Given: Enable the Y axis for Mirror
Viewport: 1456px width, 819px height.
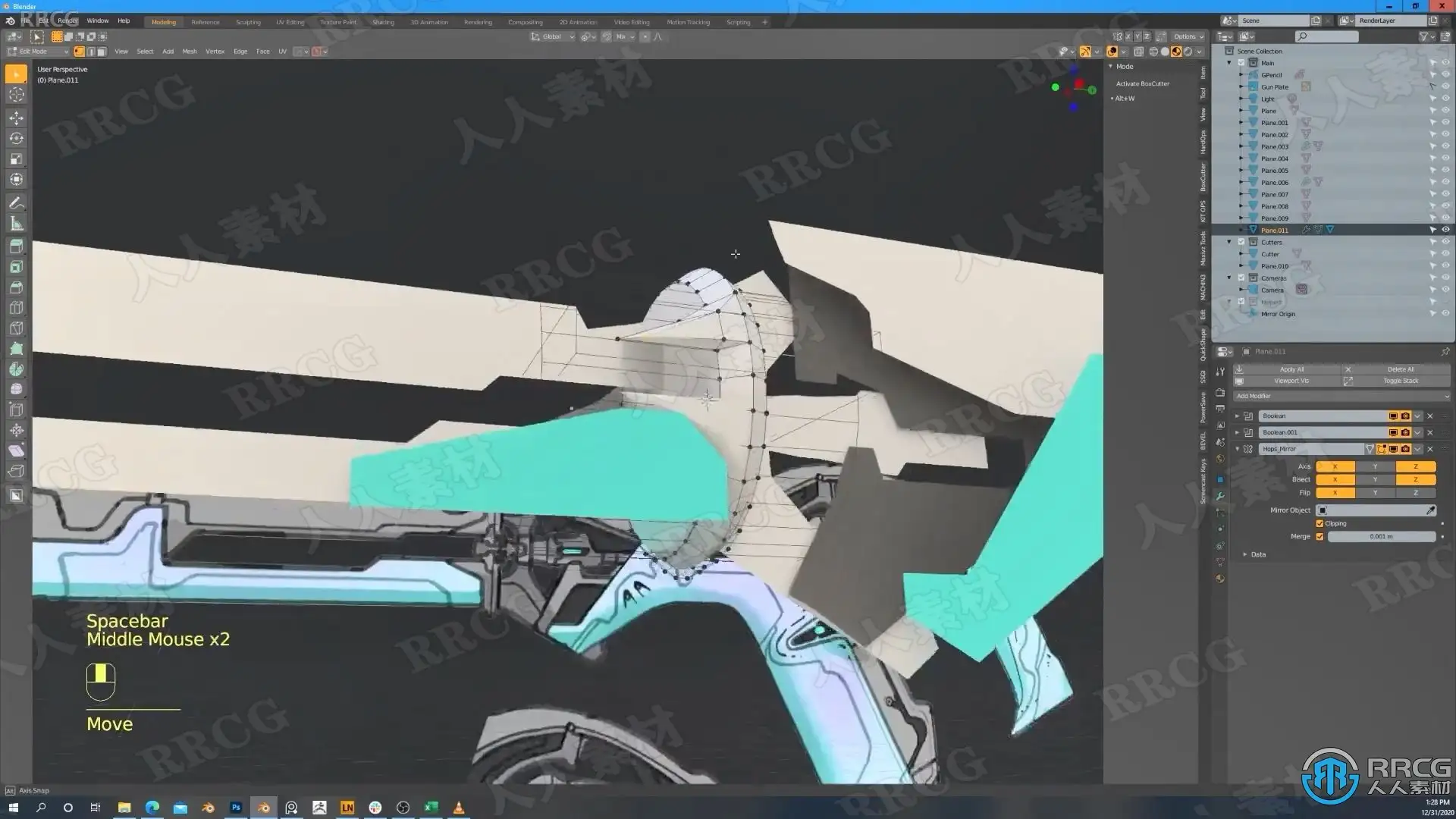Looking at the screenshot, I should coord(1375,466).
